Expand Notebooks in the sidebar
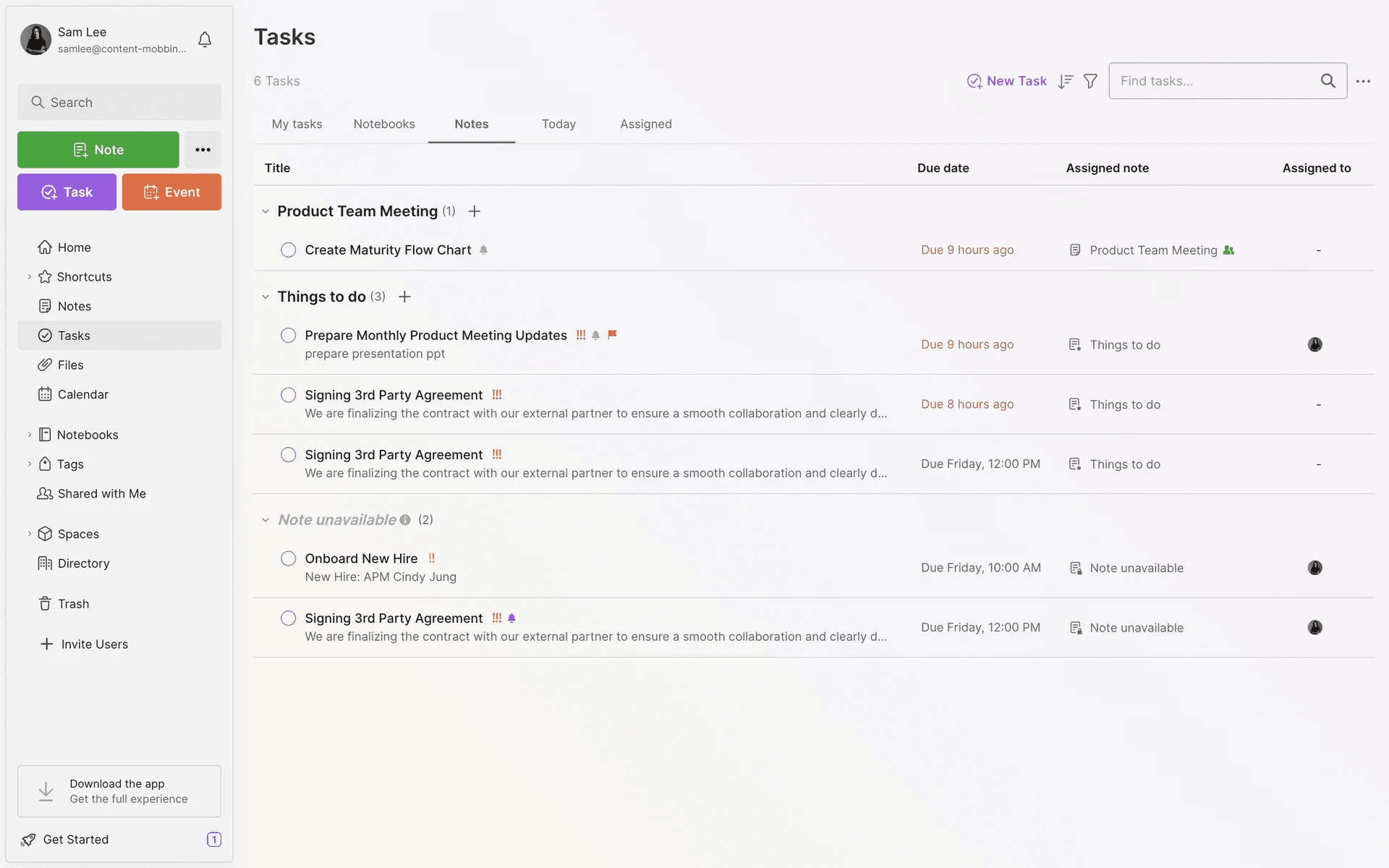The image size is (1389, 868). tap(30, 435)
